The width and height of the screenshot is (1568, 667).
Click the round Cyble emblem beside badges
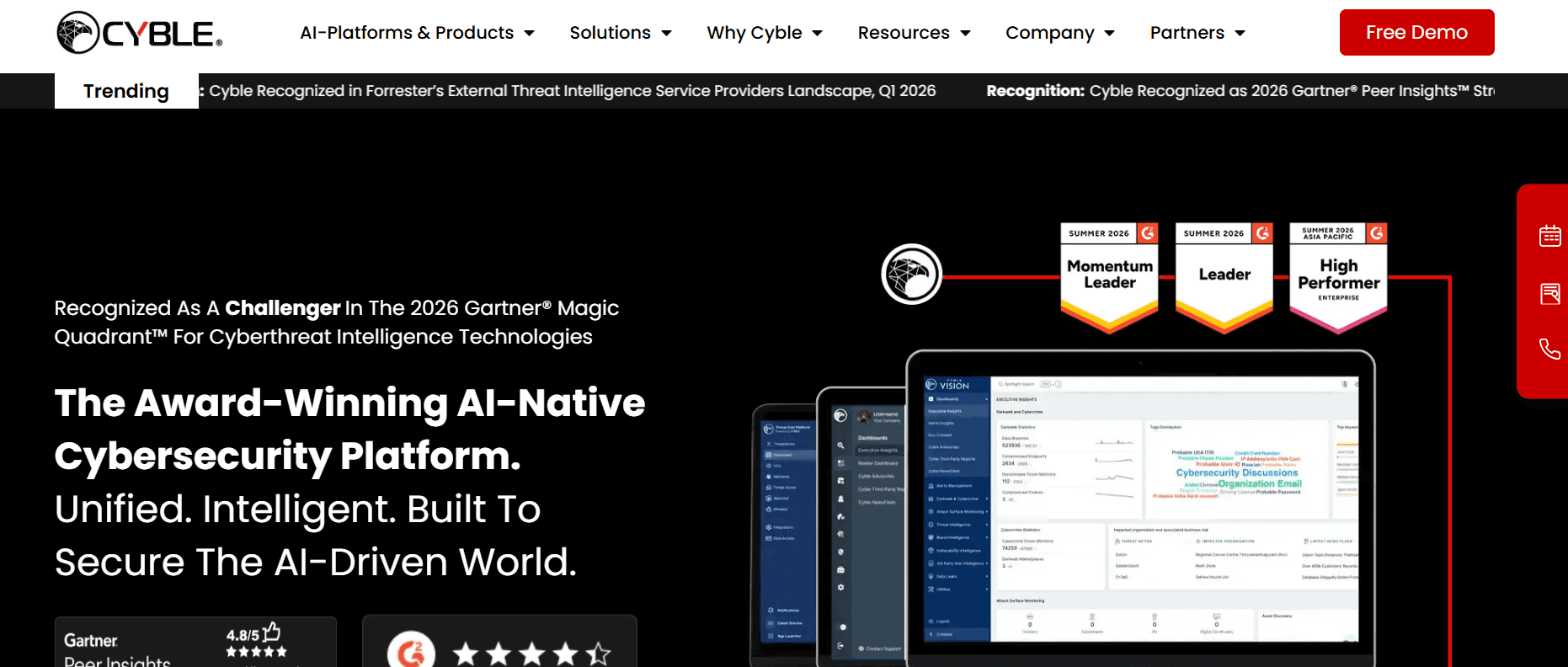tap(911, 275)
